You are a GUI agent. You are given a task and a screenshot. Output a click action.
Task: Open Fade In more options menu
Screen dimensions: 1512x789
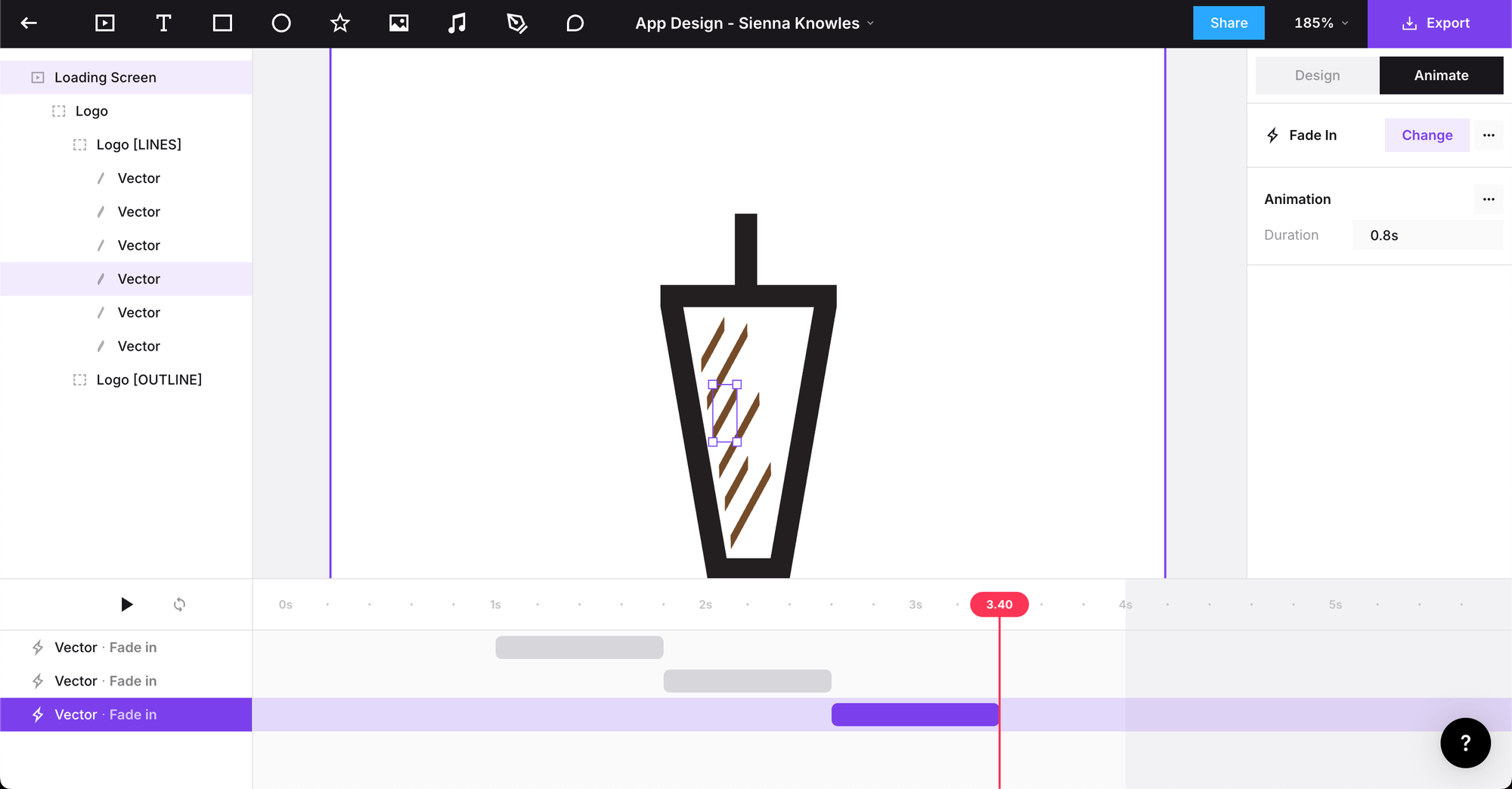click(x=1489, y=135)
